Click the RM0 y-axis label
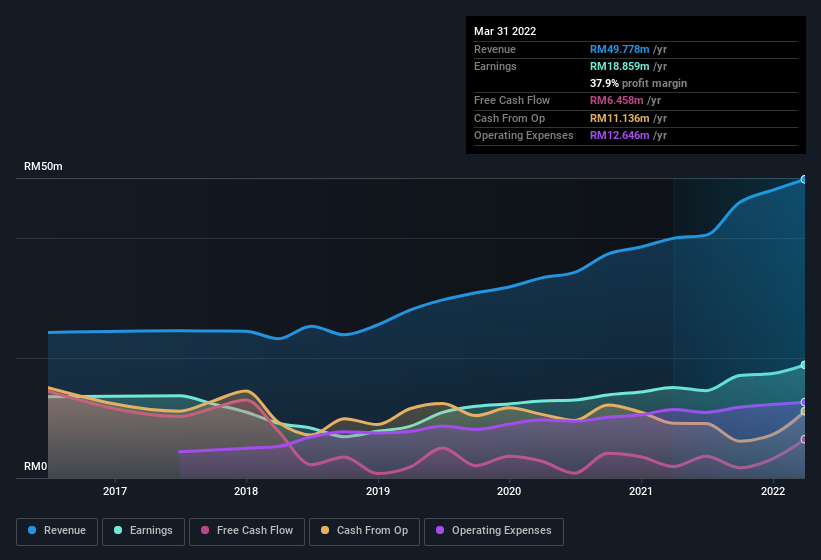This screenshot has height=560, width=821. click(36, 466)
